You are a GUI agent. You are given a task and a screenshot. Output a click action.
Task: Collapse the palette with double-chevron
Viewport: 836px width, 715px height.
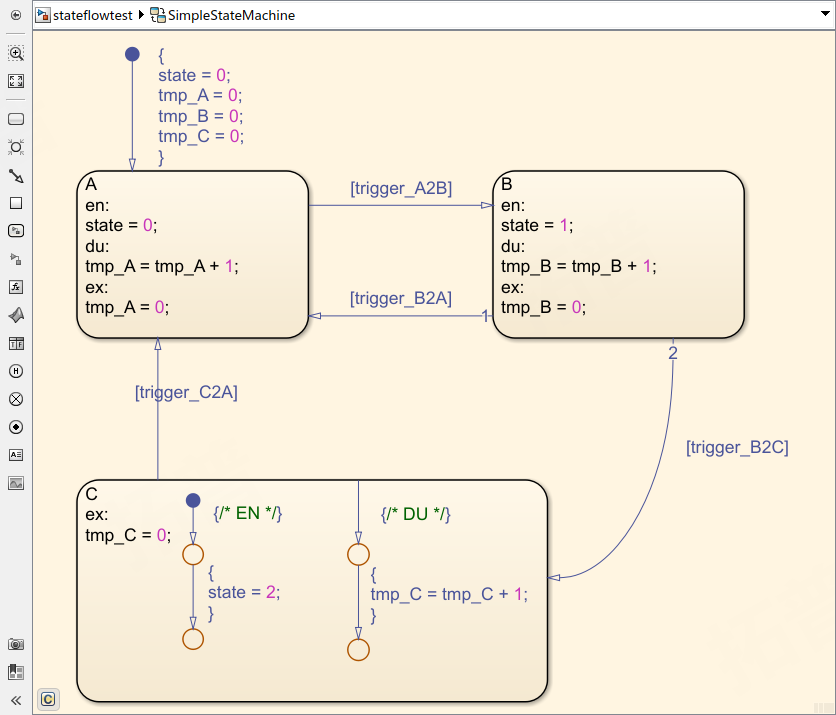[16, 700]
